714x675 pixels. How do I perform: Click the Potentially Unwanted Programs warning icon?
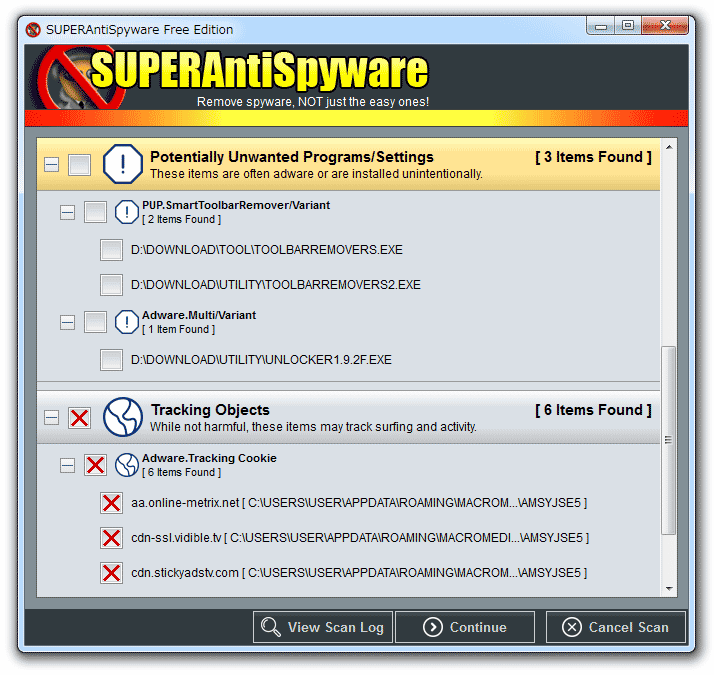point(122,164)
